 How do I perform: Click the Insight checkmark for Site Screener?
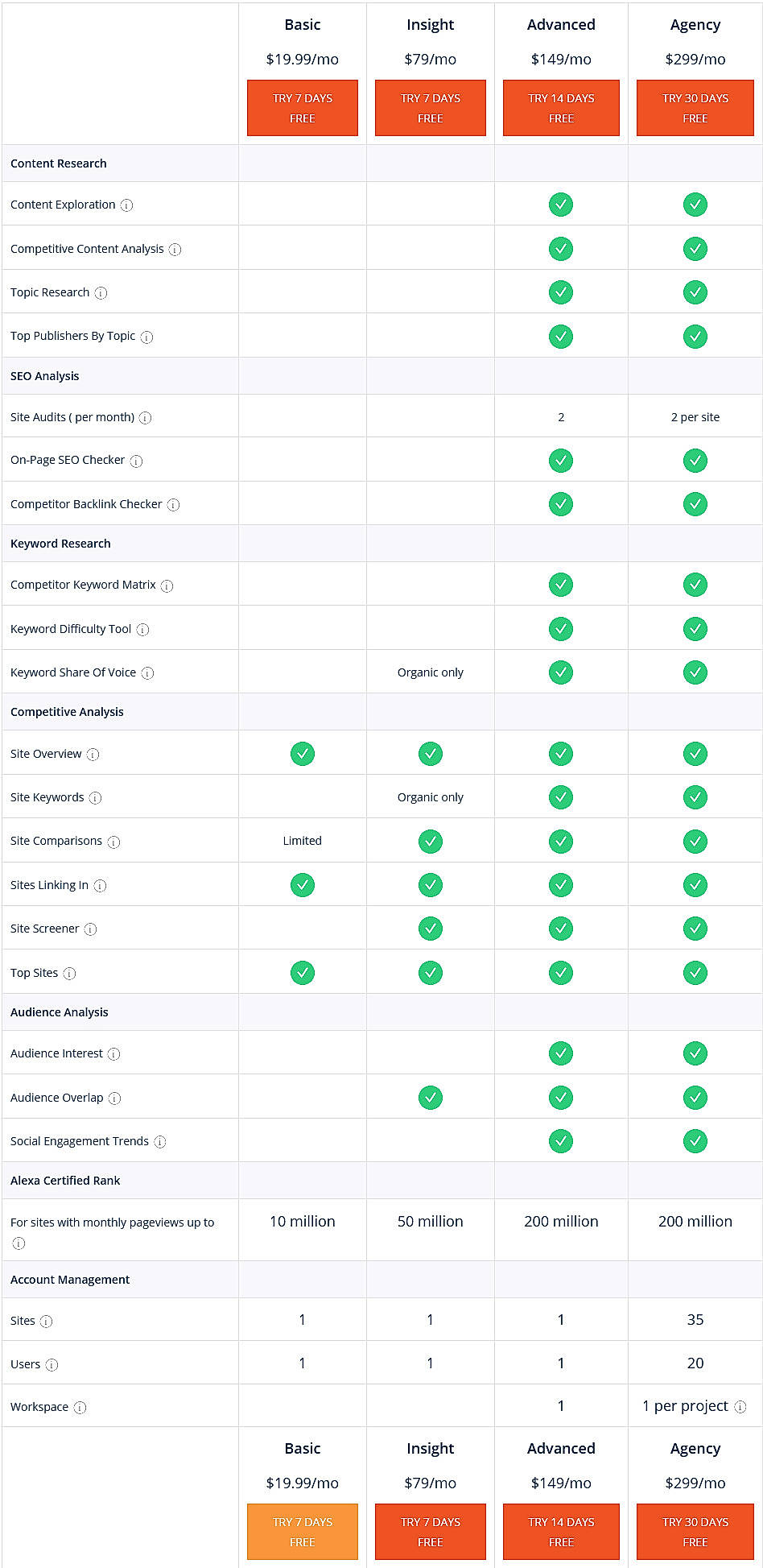430,928
